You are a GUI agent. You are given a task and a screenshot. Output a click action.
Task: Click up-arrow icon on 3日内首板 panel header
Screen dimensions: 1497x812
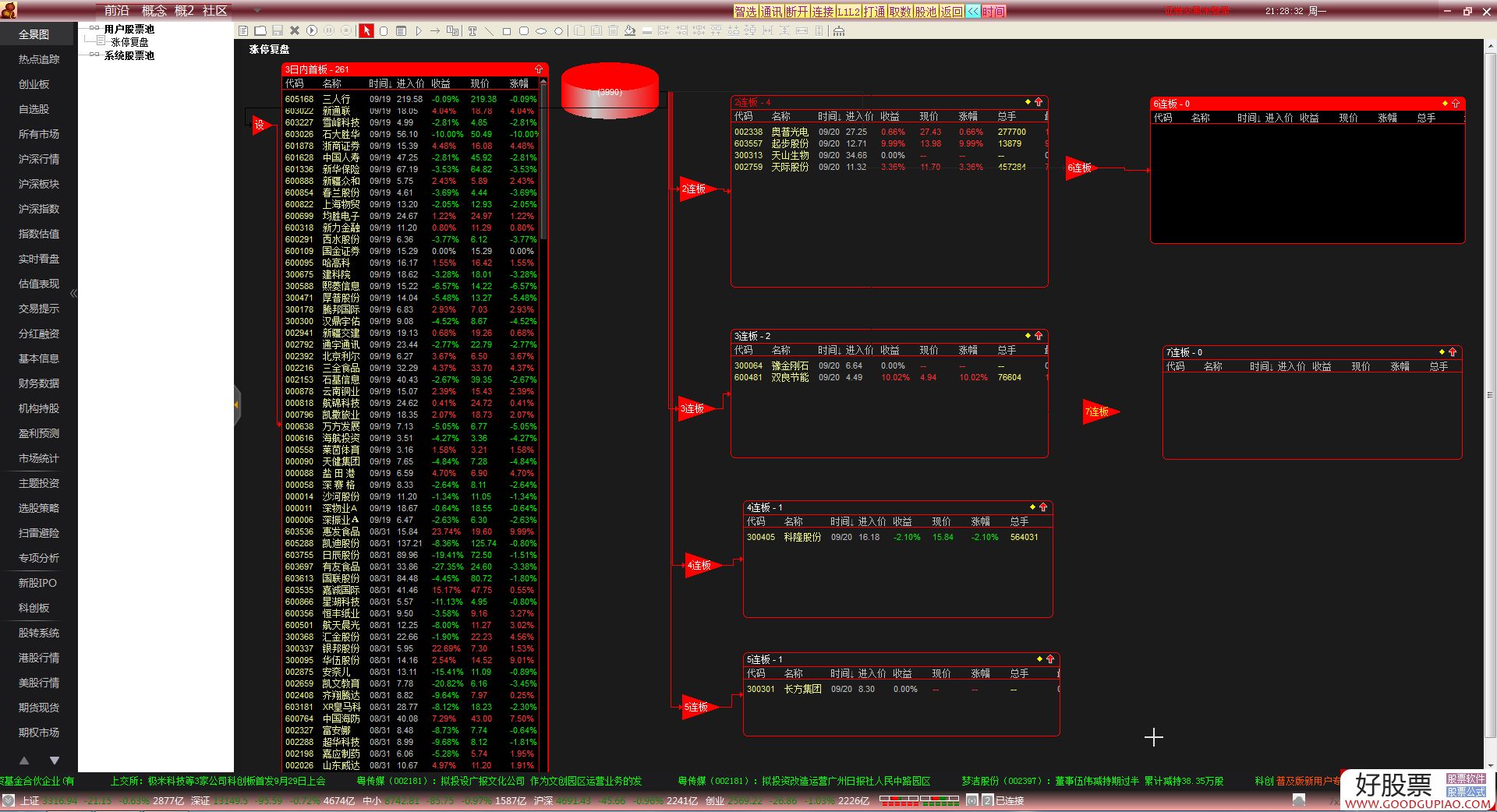coord(538,69)
